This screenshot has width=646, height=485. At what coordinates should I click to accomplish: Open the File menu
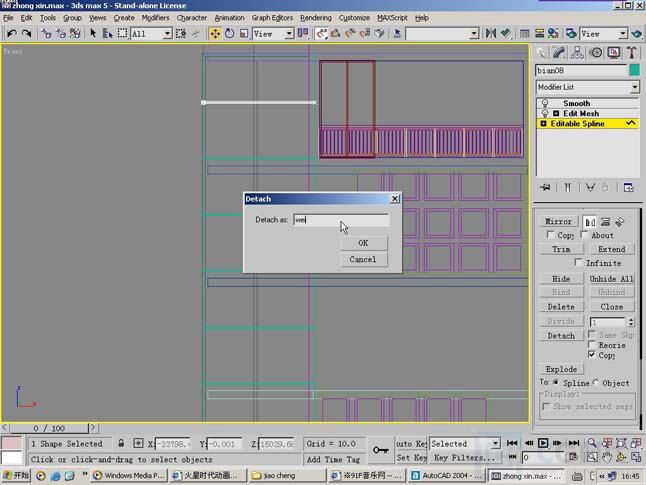point(8,18)
